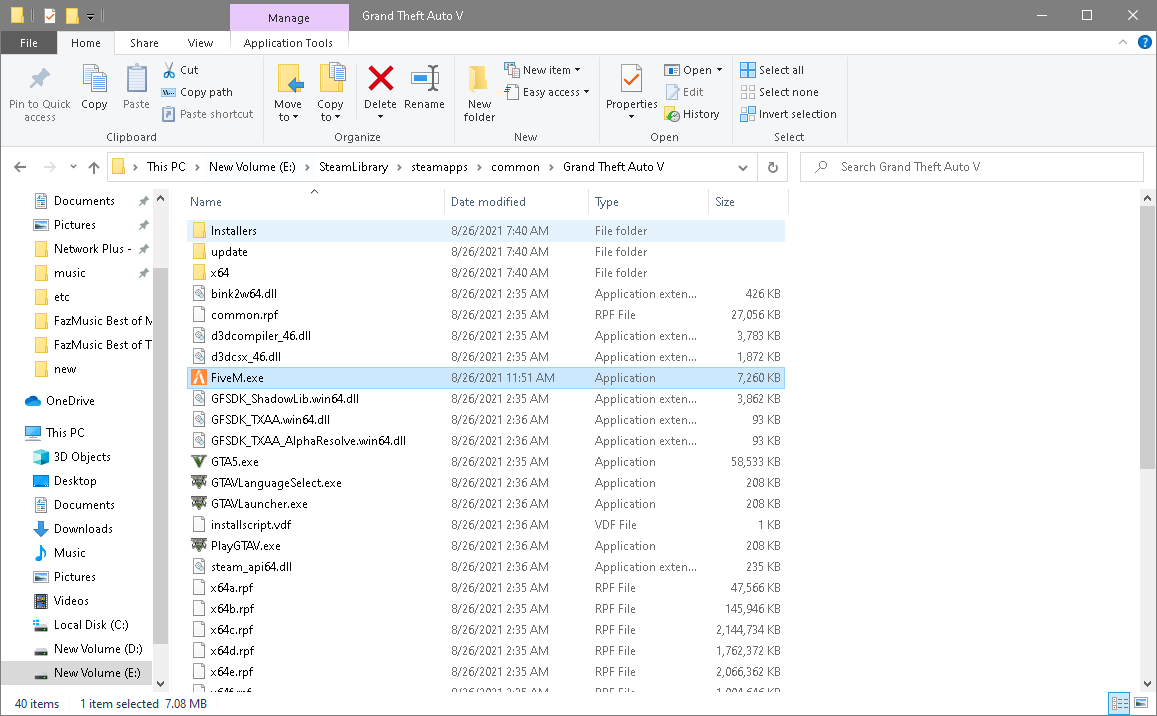Click steamapps in the breadcrumb path
The image size is (1157, 716).
pyautogui.click(x=439, y=168)
